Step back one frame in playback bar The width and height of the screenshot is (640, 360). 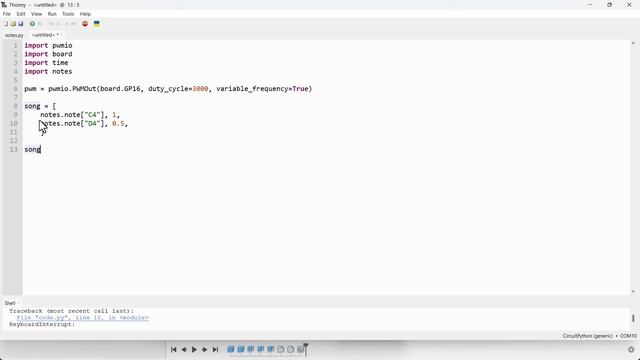point(184,349)
